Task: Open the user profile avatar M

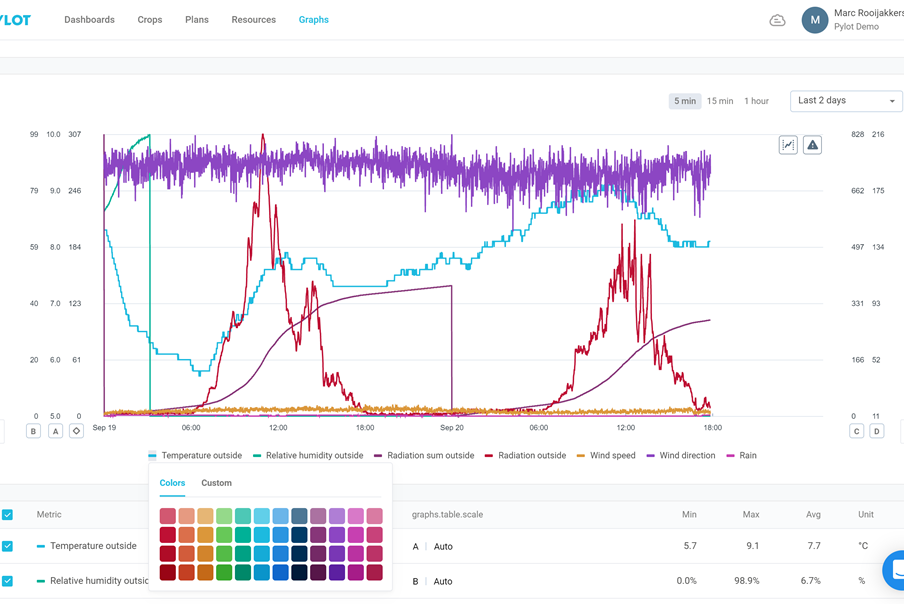Action: click(815, 20)
